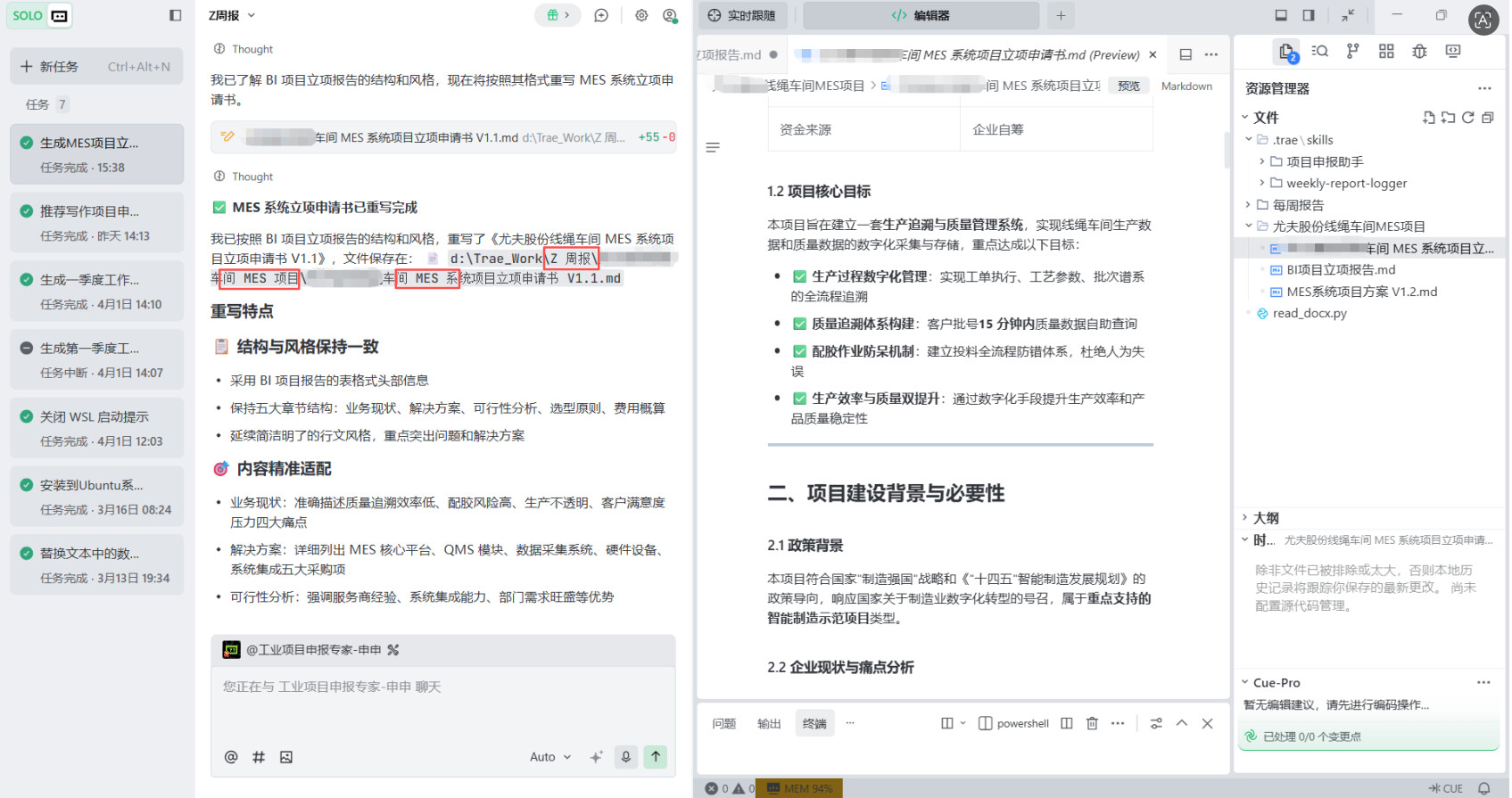Image resolution: width=1512 pixels, height=798 pixels.
Task: Expand the first Thought section
Action: coord(244,49)
